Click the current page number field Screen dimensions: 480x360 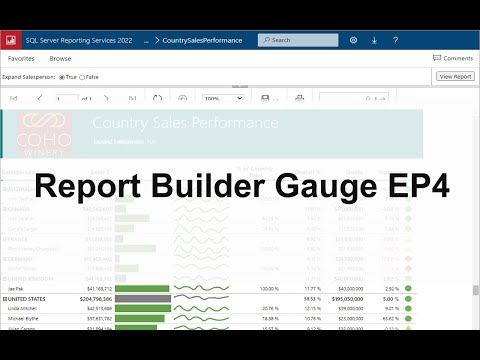tap(67, 98)
